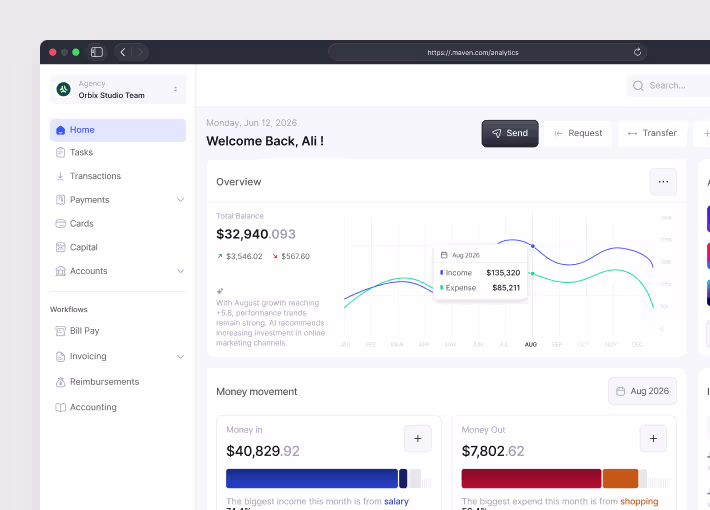Click the Transfer arrows icon

[x=633, y=133]
